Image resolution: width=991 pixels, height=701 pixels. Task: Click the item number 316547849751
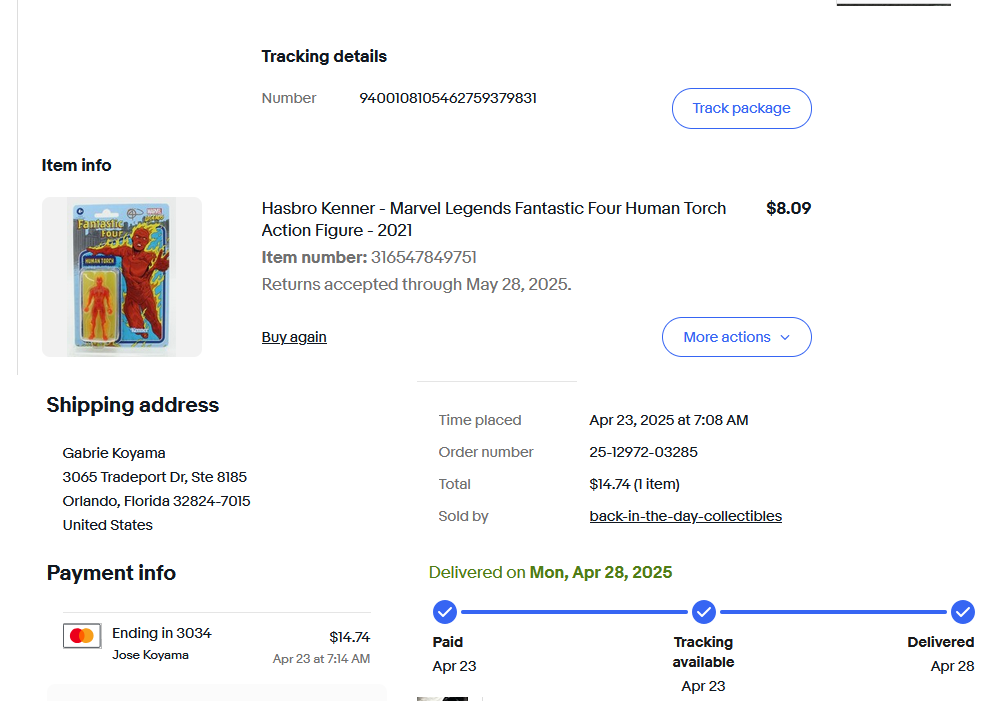coord(423,258)
